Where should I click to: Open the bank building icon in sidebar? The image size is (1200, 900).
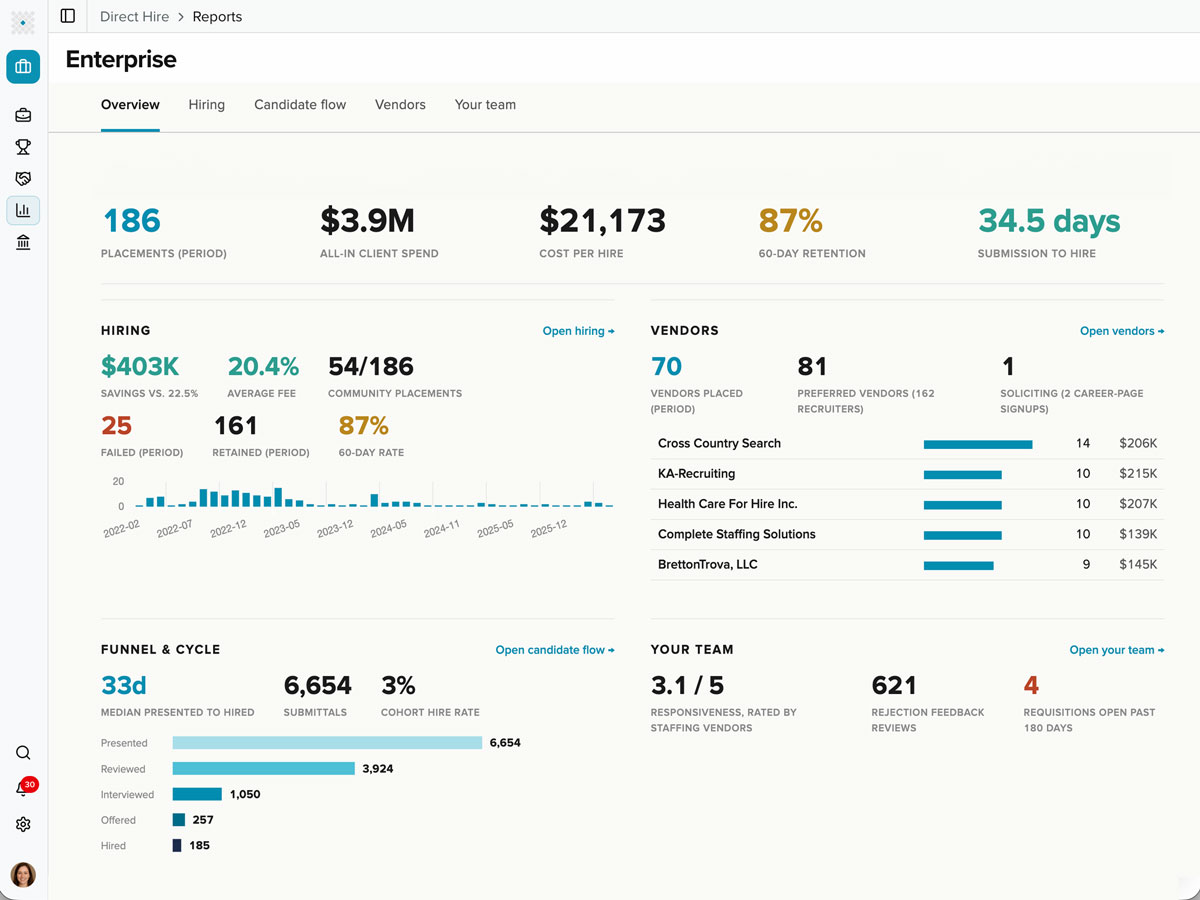click(23, 242)
